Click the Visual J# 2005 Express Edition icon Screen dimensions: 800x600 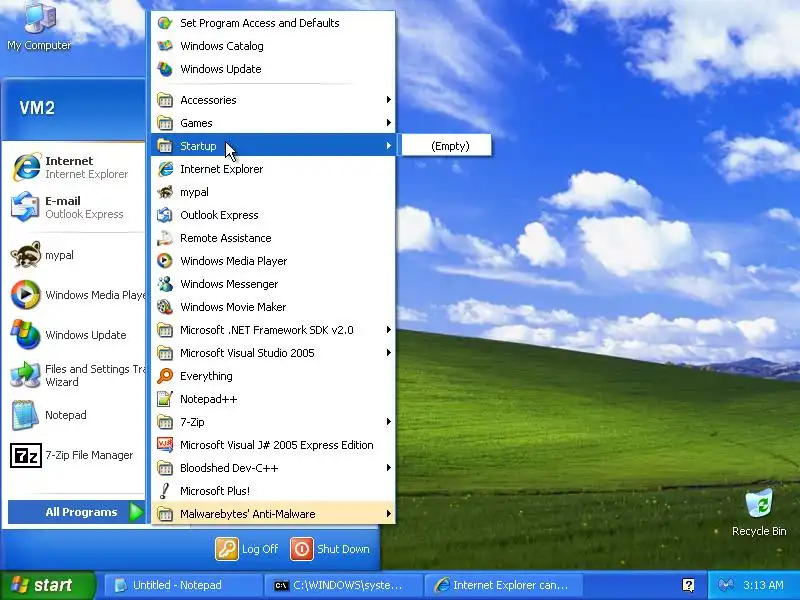pos(165,445)
